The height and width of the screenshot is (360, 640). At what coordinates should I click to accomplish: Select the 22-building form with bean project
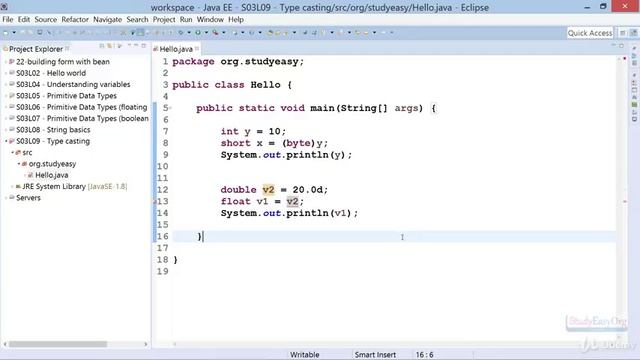pyautogui.click(x=62, y=62)
